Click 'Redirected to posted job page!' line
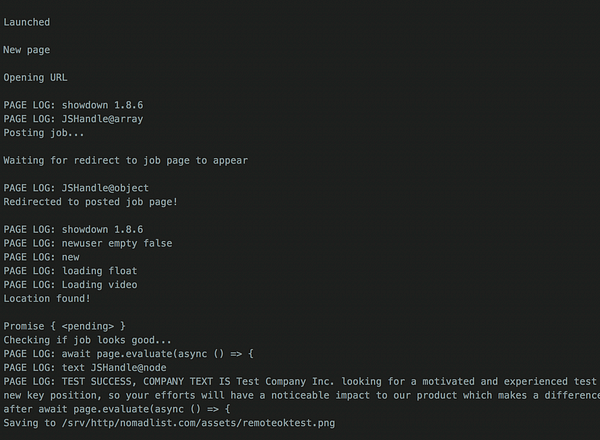This screenshot has width=600, height=440. (91, 202)
